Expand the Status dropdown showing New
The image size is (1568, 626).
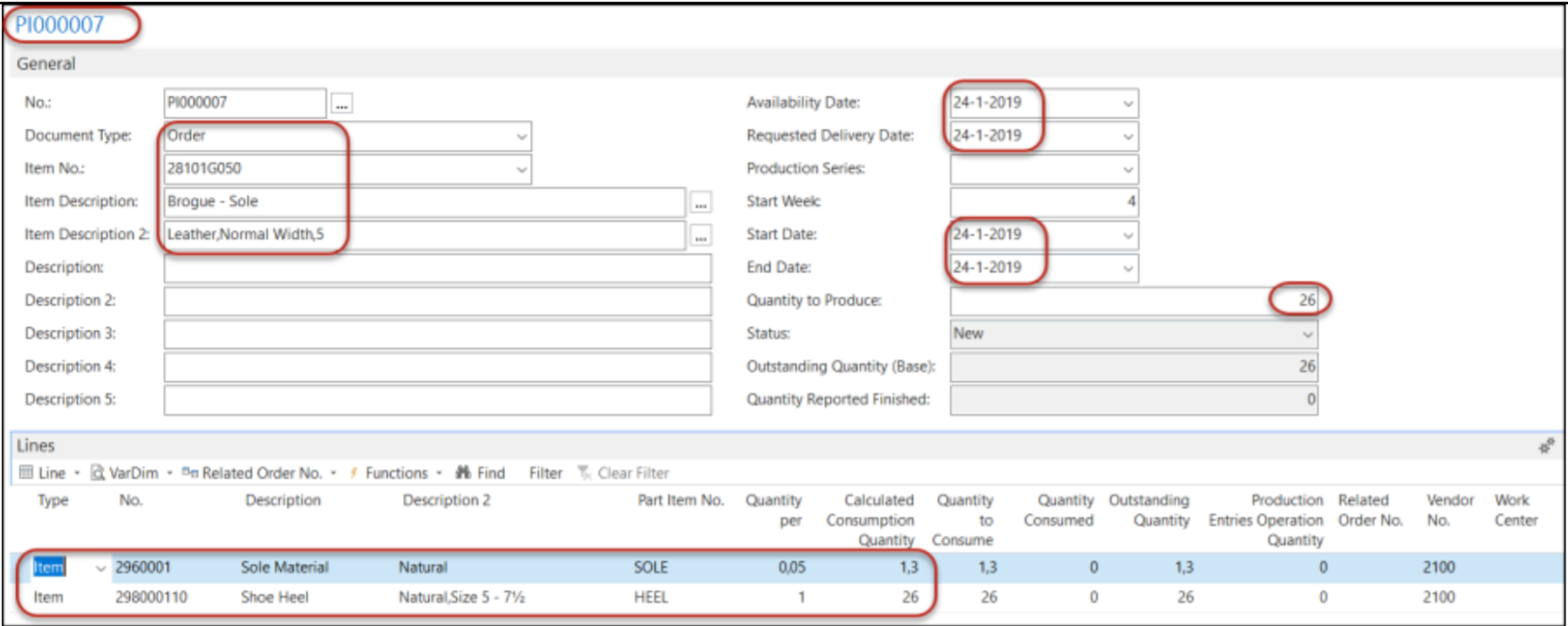tap(1306, 334)
